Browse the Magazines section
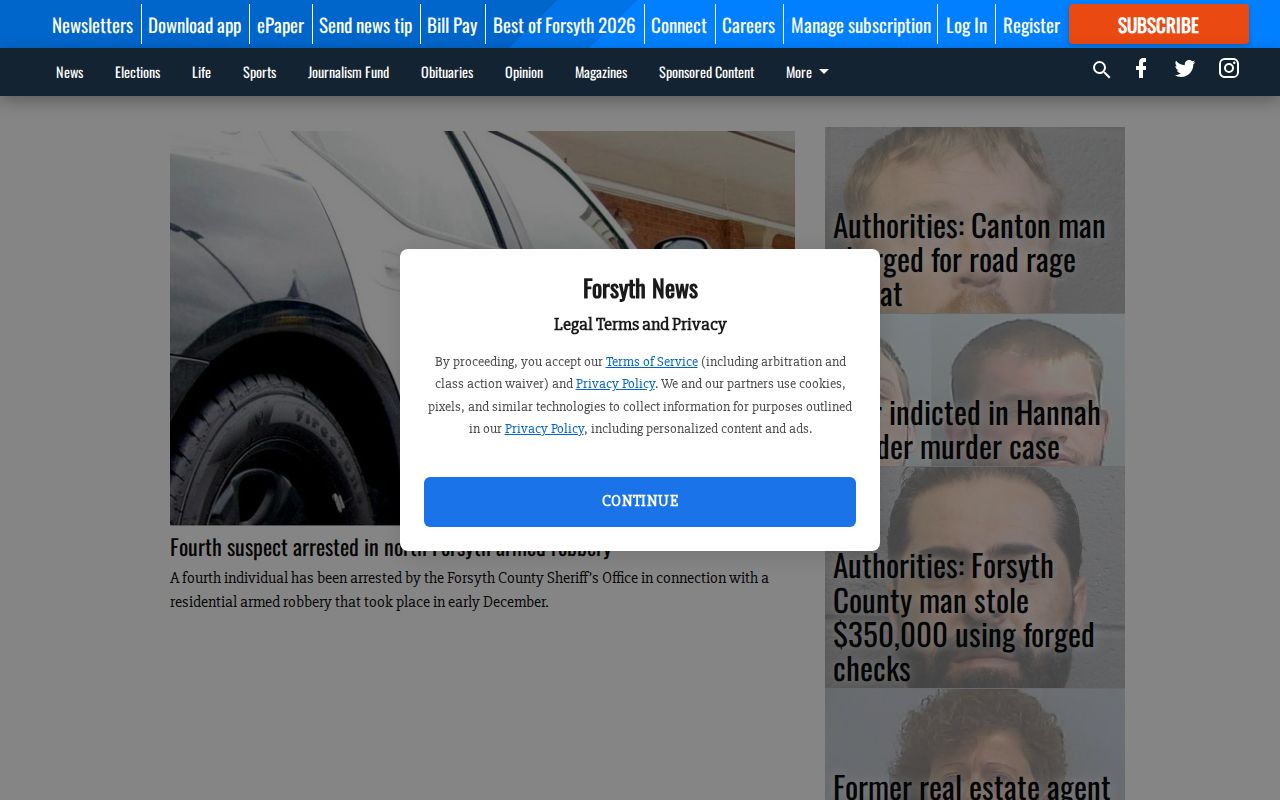The image size is (1280, 800). (601, 72)
